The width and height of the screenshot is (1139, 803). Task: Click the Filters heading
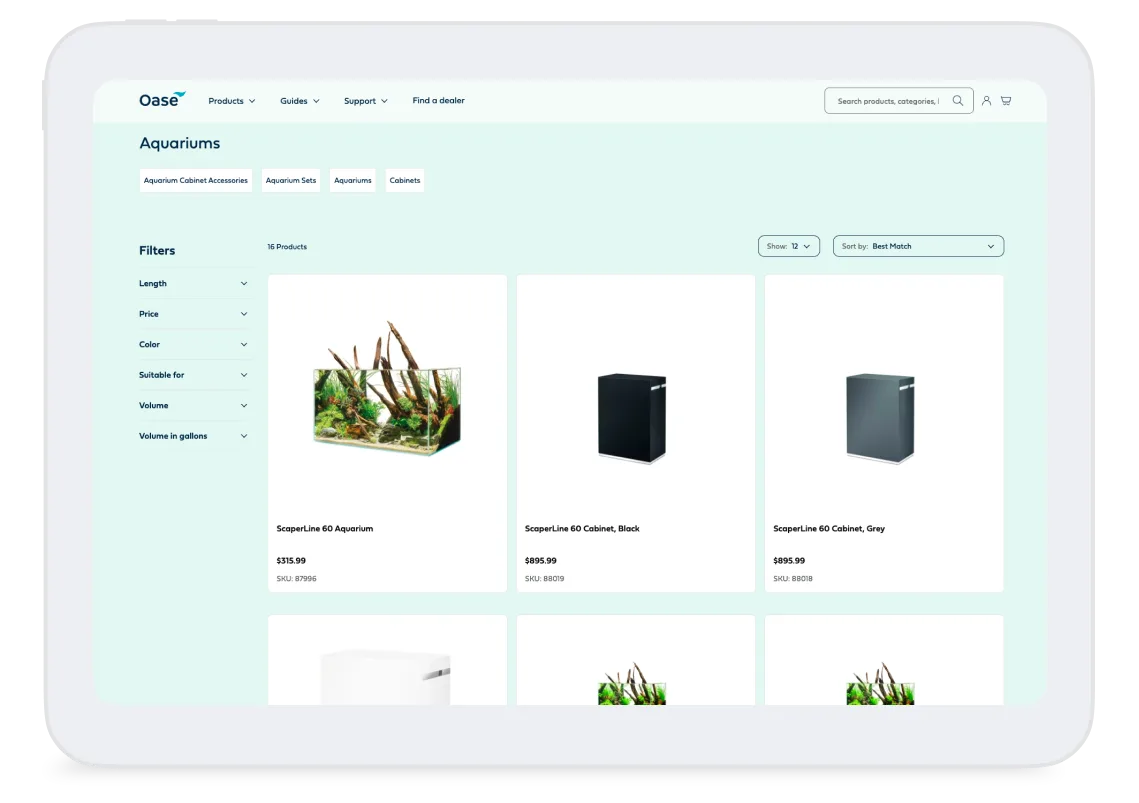157,251
